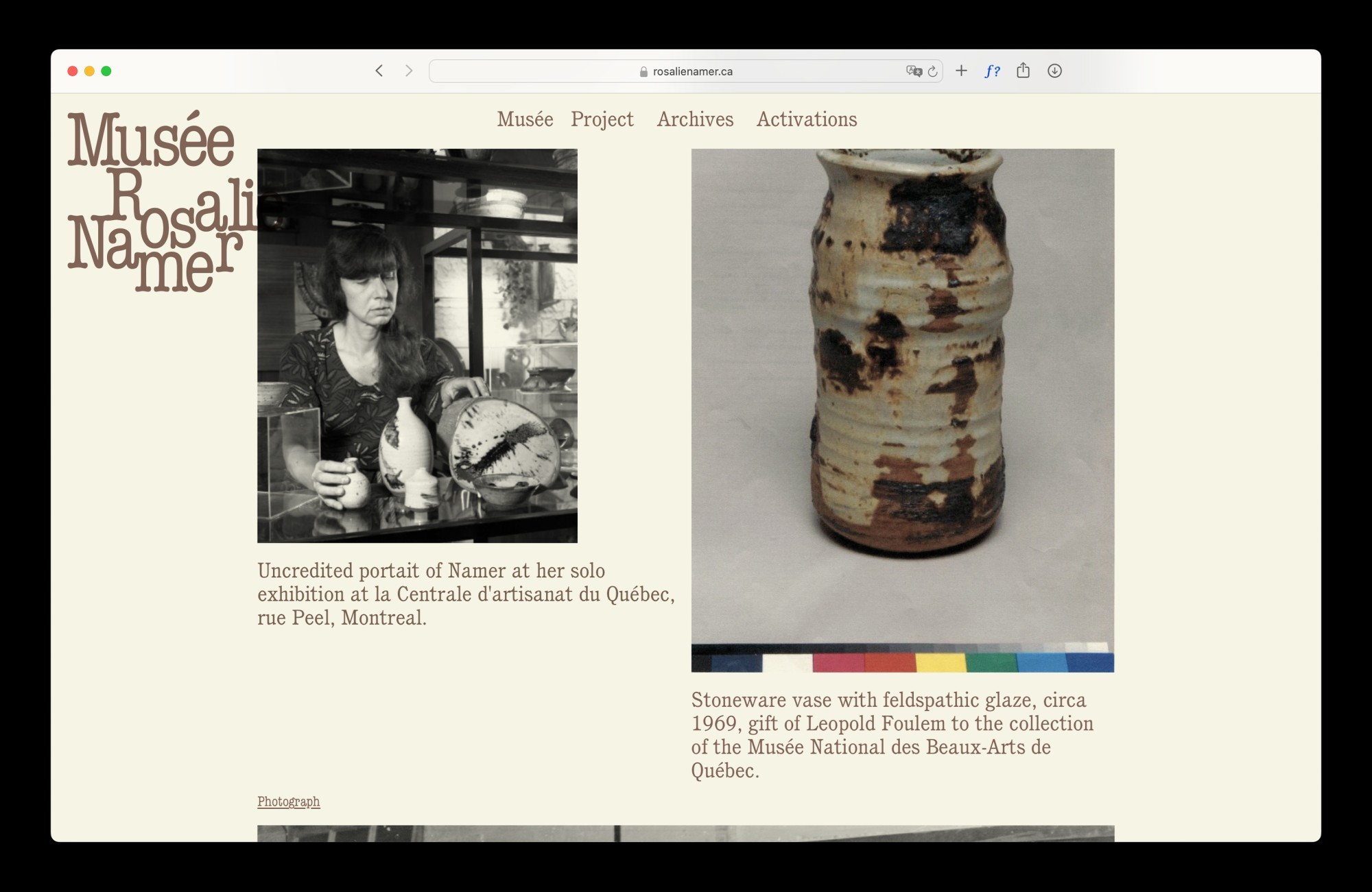Click the rosalienamer.ca address field
This screenshot has width=1372, height=892.
[692, 71]
